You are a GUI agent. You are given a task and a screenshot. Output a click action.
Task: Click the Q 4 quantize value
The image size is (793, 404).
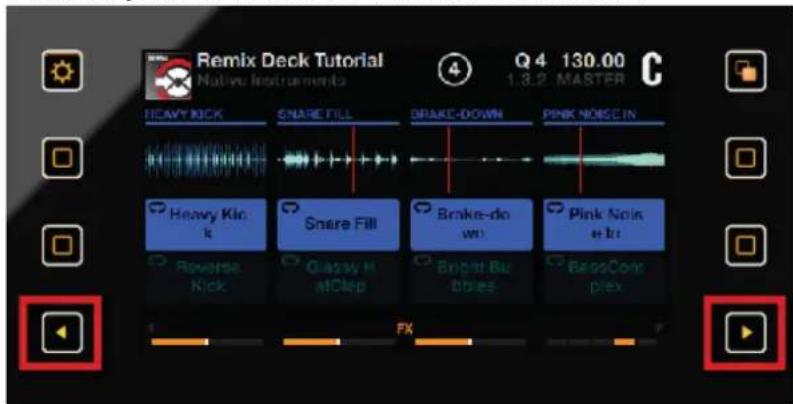(x=531, y=61)
